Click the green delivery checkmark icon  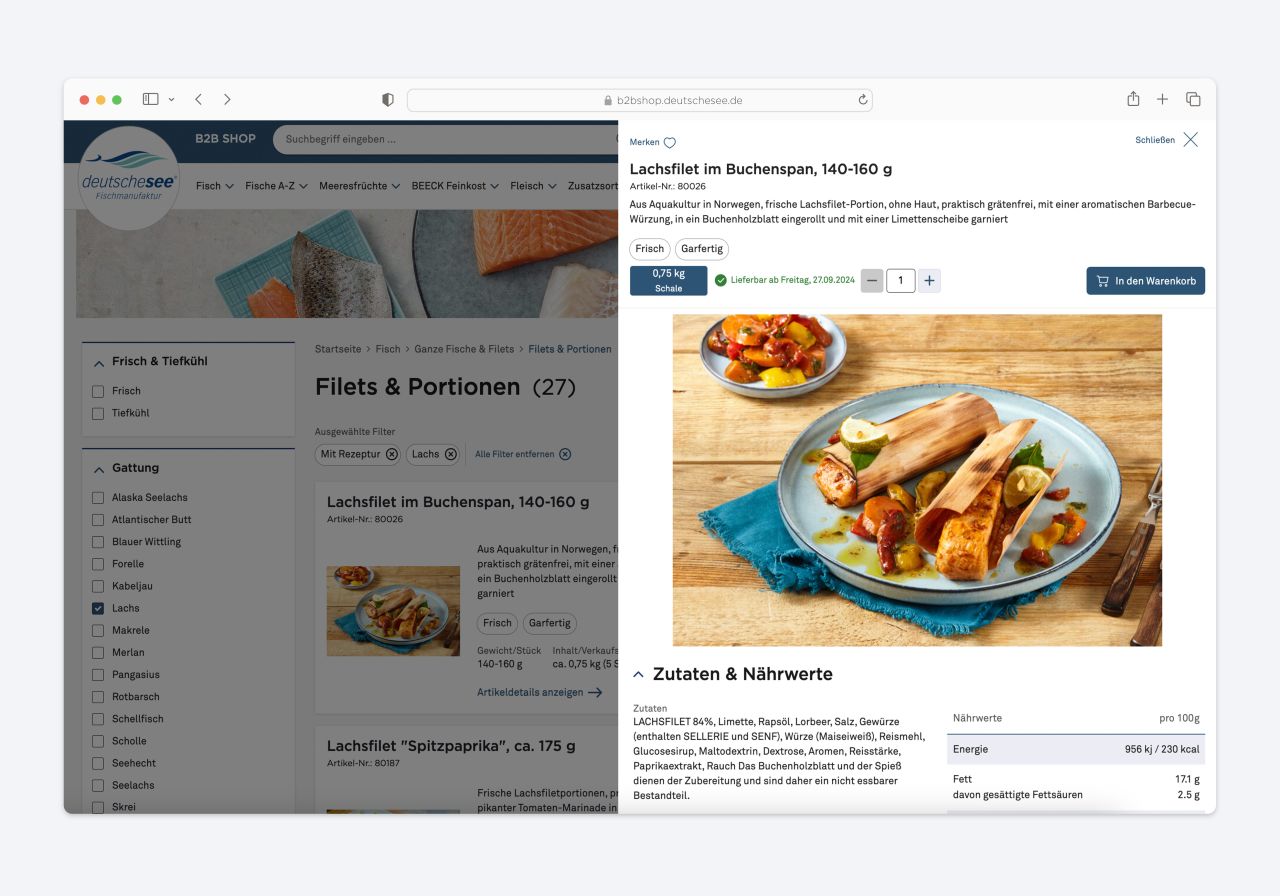coord(720,281)
